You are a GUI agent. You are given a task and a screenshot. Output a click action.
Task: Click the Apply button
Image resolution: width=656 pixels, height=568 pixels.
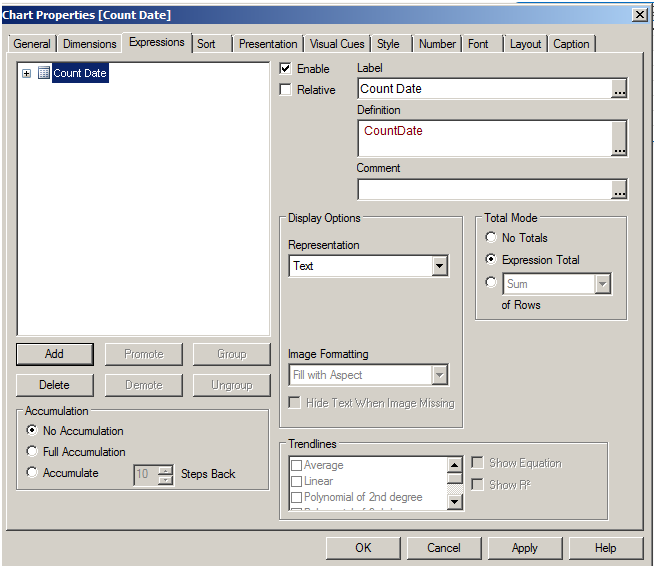click(x=524, y=548)
